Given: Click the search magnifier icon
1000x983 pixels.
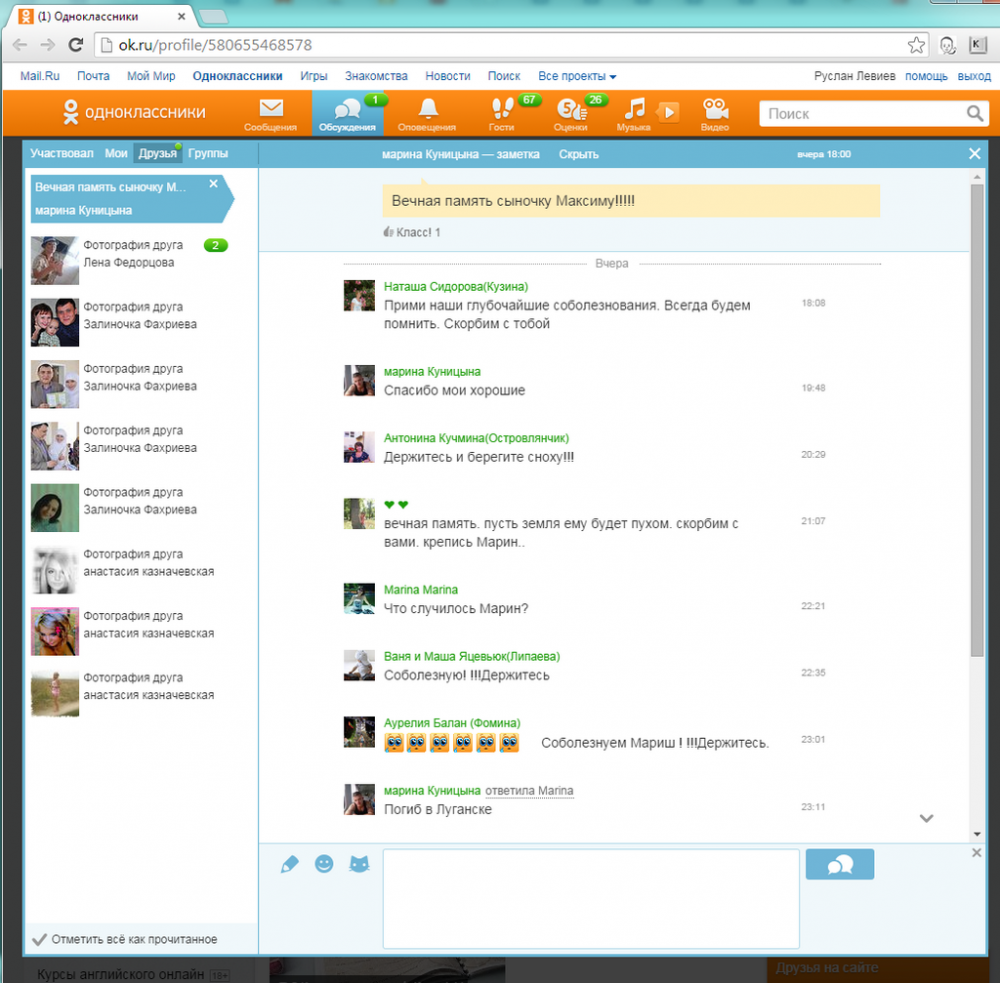Looking at the screenshot, I should pos(974,114).
